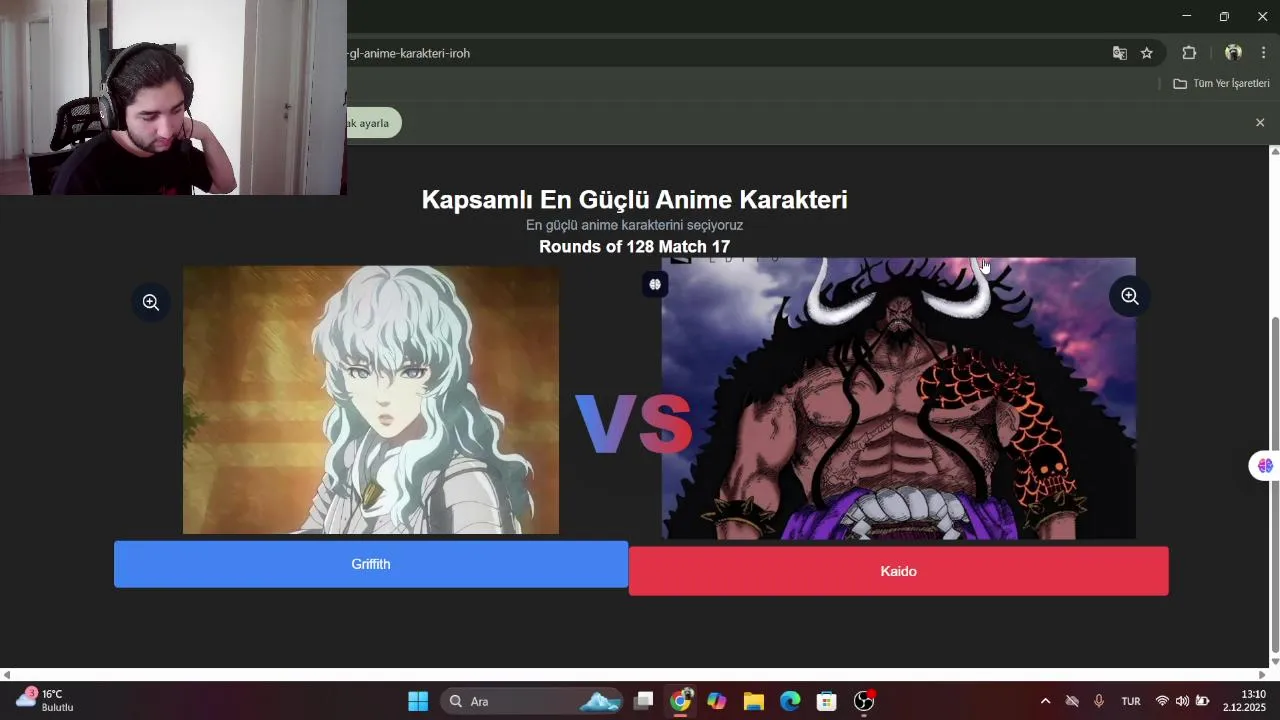Open File Explorer from the taskbar
1280x720 pixels.
pos(754,701)
